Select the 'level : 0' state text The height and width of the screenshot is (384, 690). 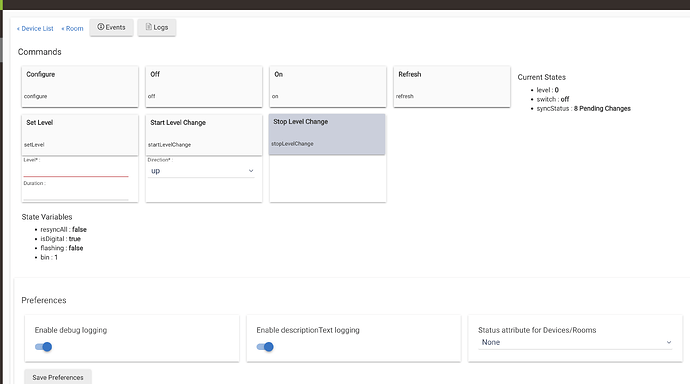coord(547,90)
